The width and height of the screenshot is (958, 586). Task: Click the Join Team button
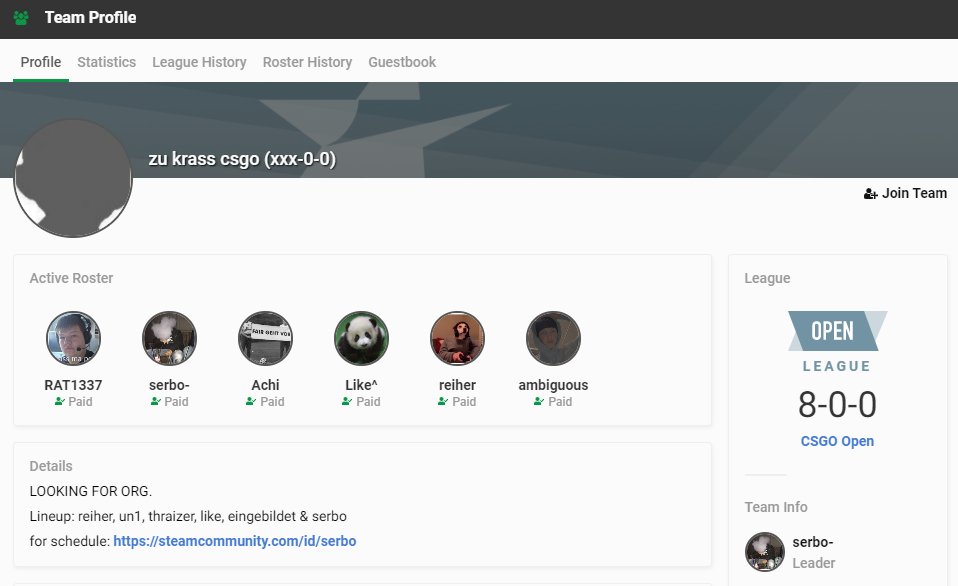[x=905, y=193]
